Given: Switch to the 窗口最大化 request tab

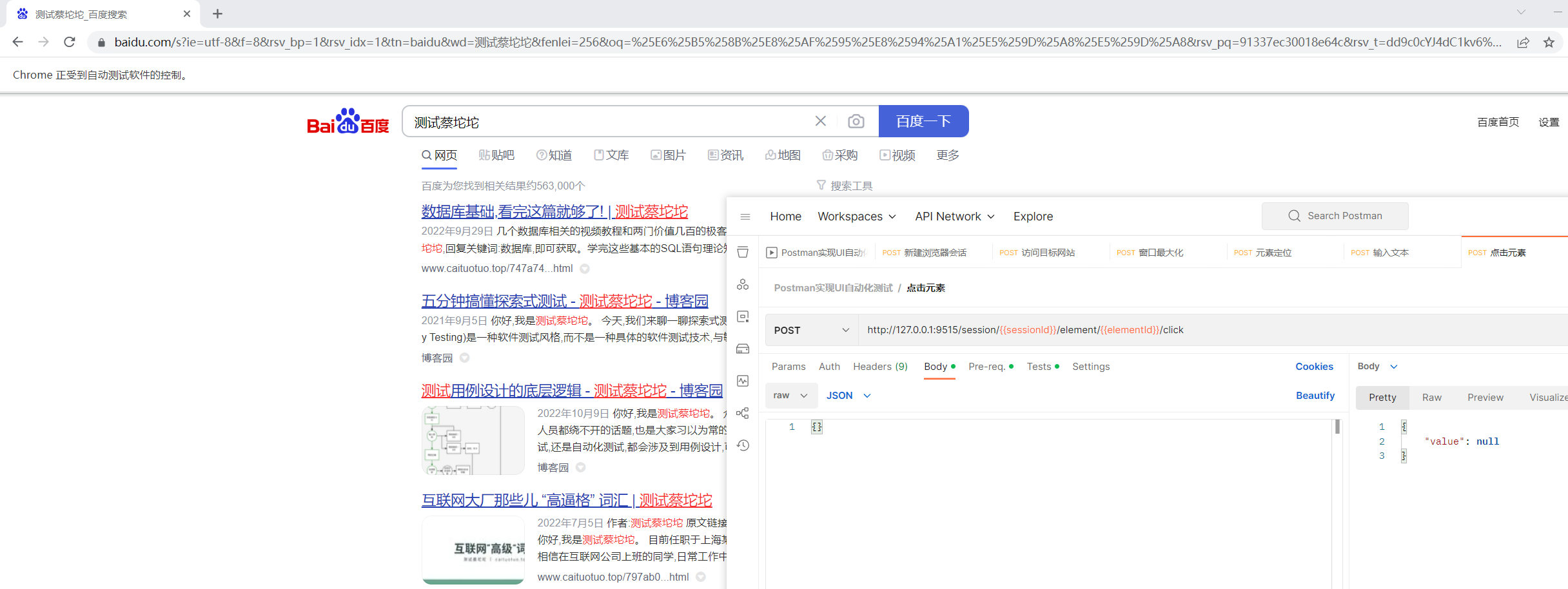Looking at the screenshot, I should [1150, 253].
